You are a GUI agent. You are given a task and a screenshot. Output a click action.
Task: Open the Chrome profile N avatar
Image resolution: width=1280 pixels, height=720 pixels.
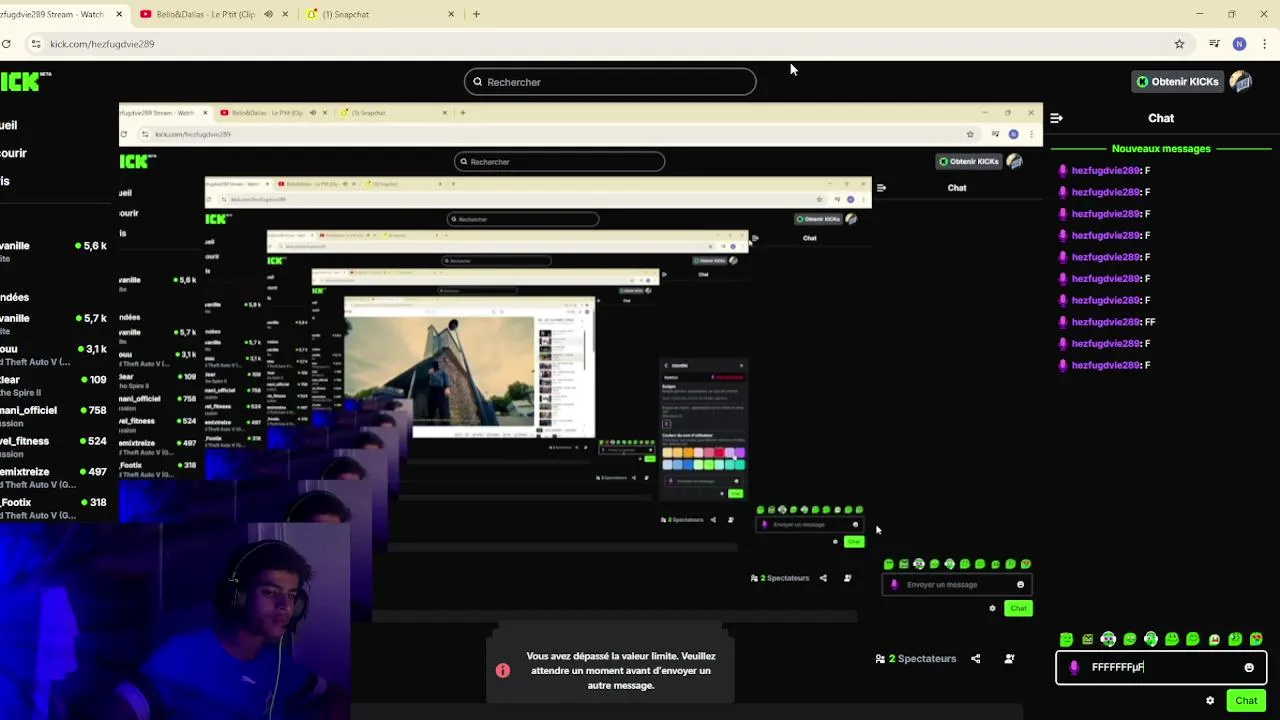point(1239,44)
